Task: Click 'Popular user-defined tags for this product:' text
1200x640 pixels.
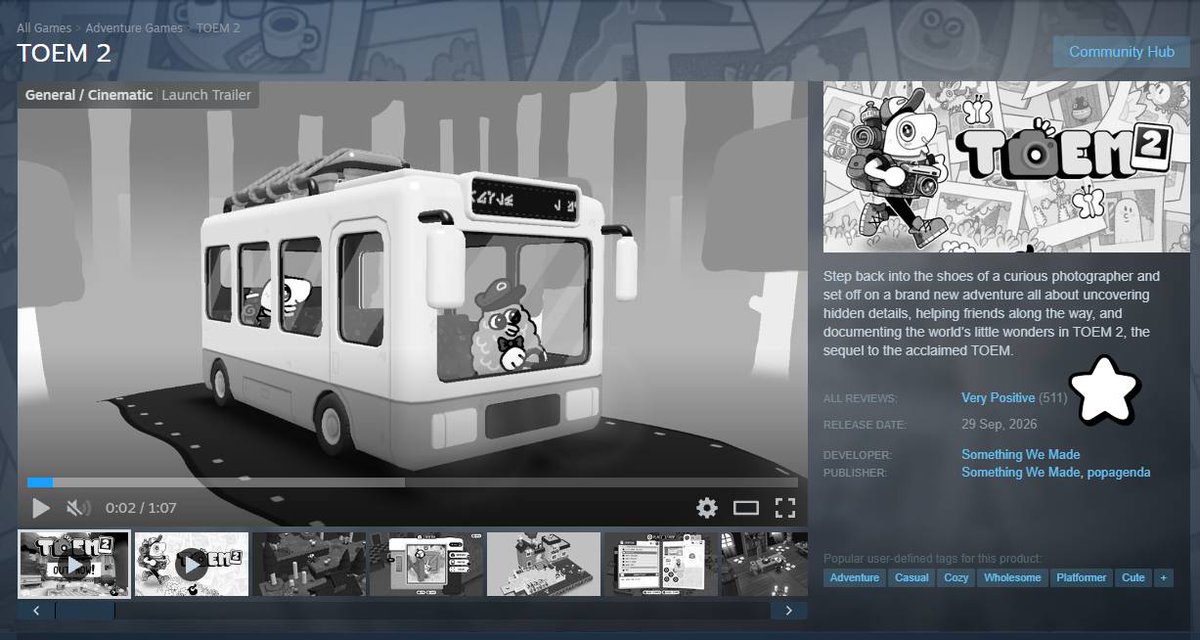Action: 933,558
